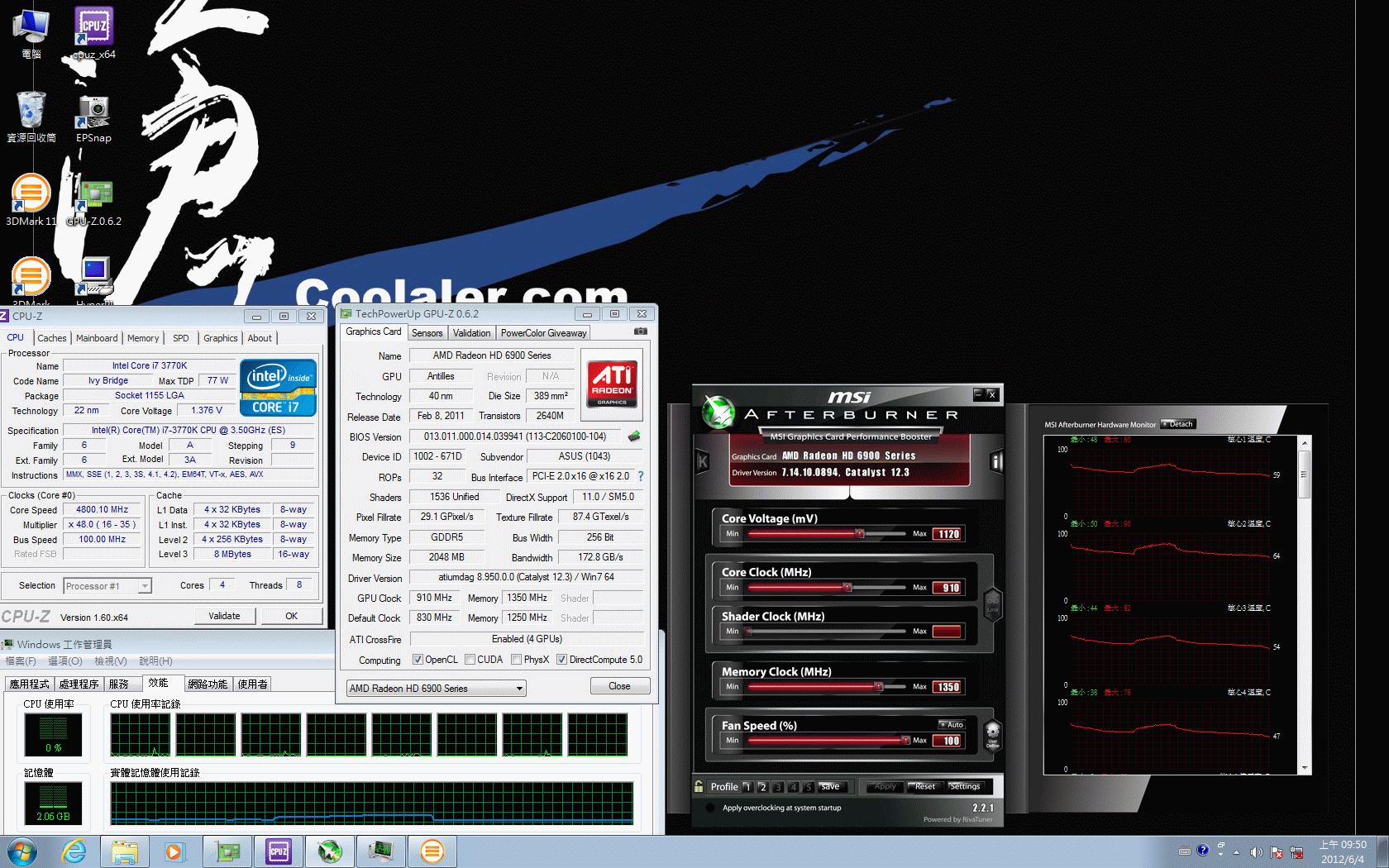The width and height of the screenshot is (1389, 868).
Task: Click Detach on the Hardware Monitor
Action: 1179,424
